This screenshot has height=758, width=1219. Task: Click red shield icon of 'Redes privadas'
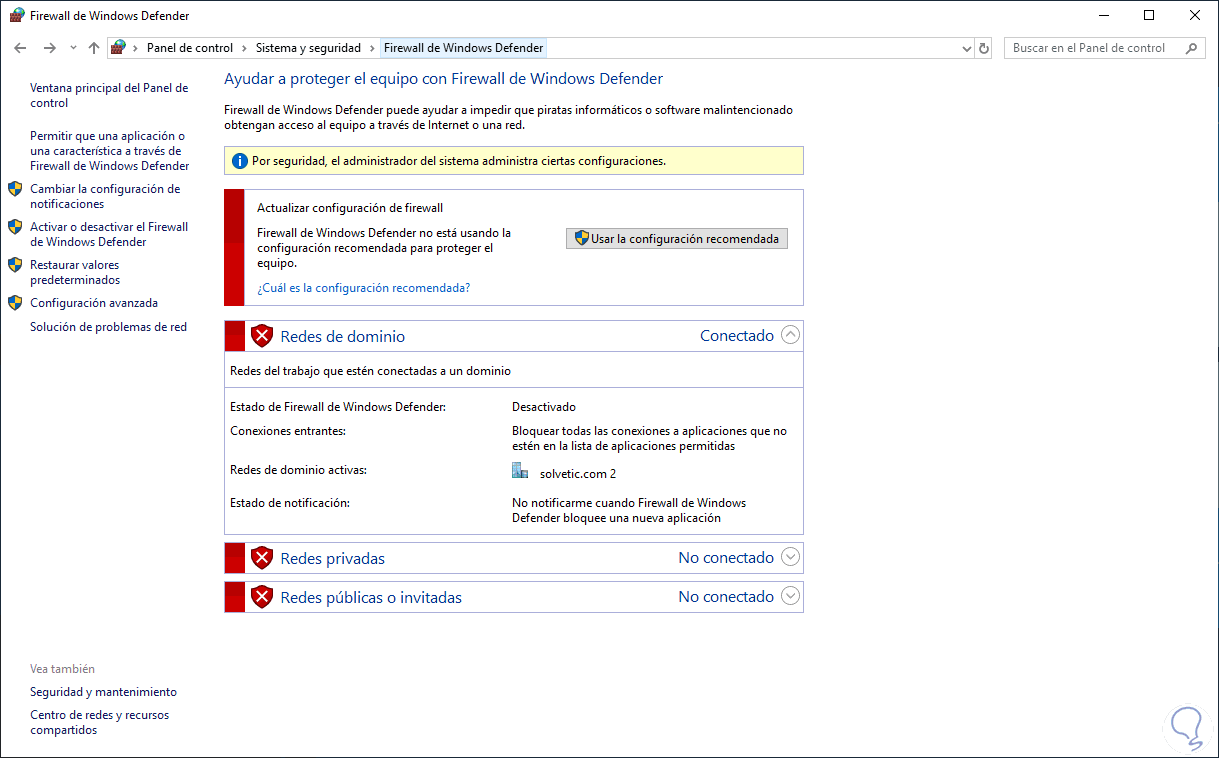coord(262,558)
